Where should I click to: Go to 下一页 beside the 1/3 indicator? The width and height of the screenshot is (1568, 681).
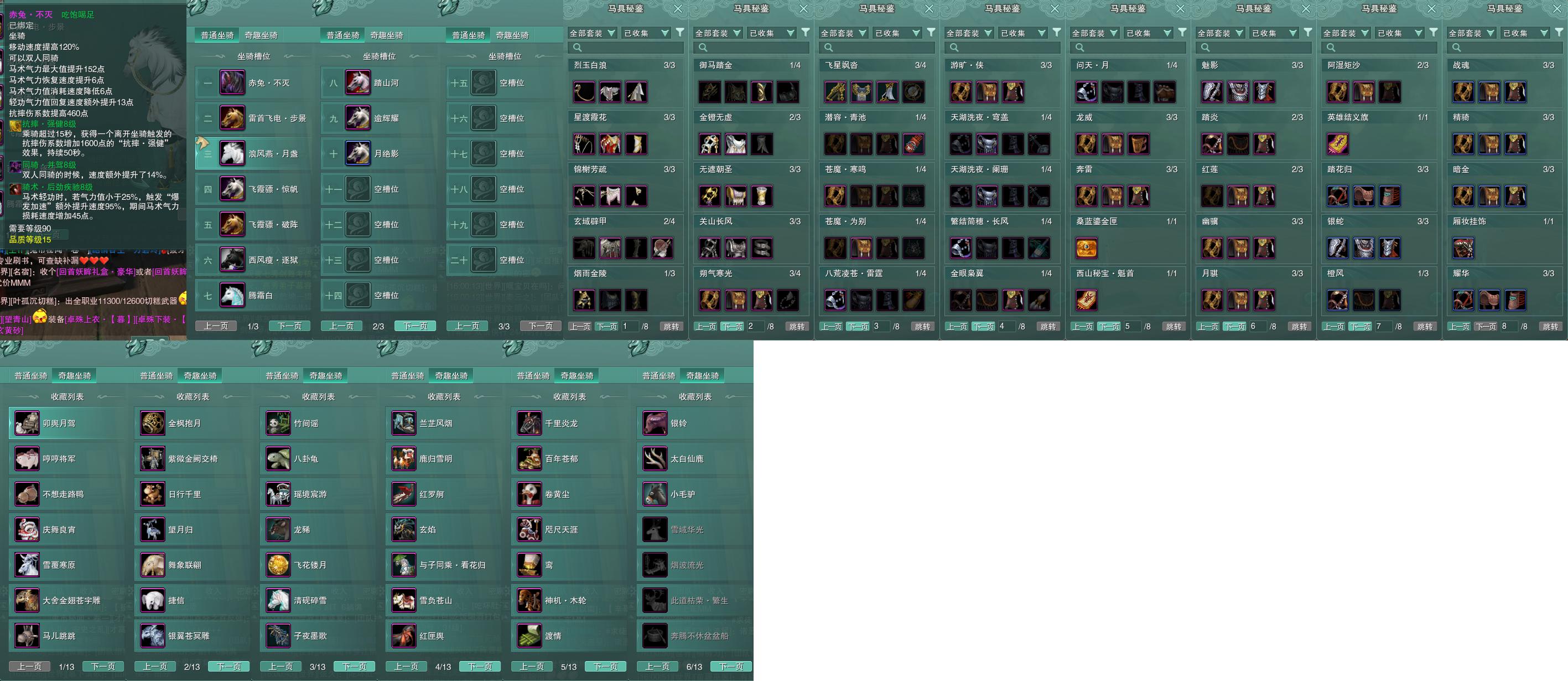pyautogui.click(x=290, y=326)
